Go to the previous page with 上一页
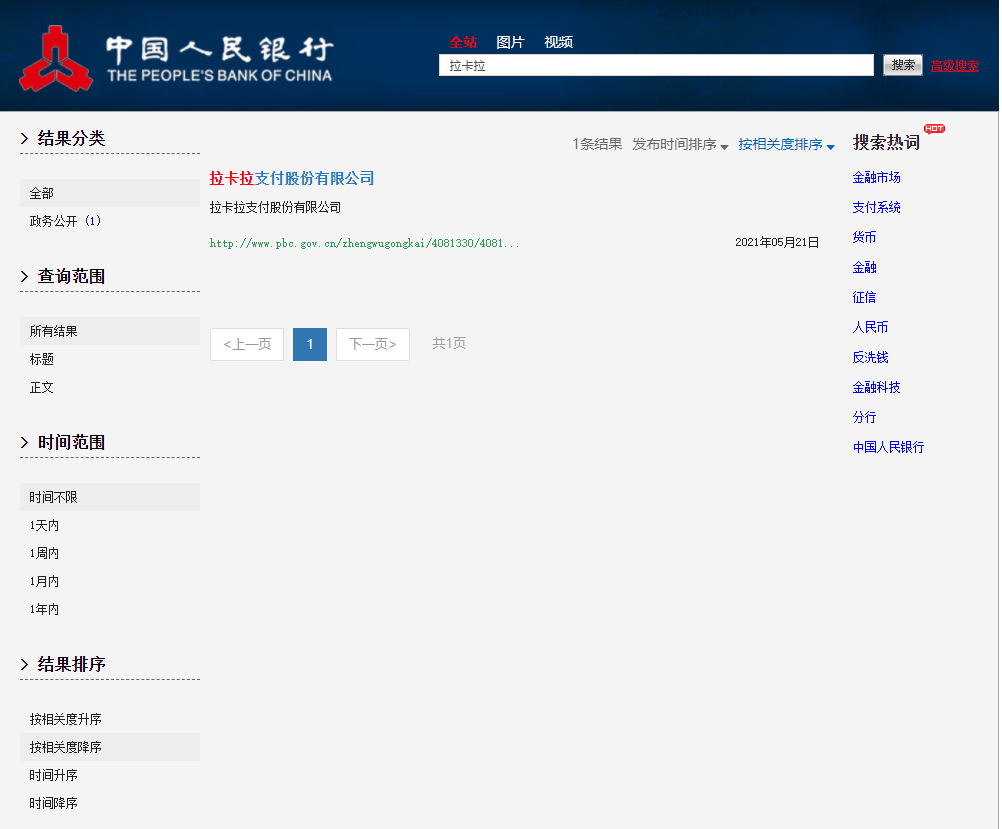Image resolution: width=1002 pixels, height=829 pixels. coord(247,345)
